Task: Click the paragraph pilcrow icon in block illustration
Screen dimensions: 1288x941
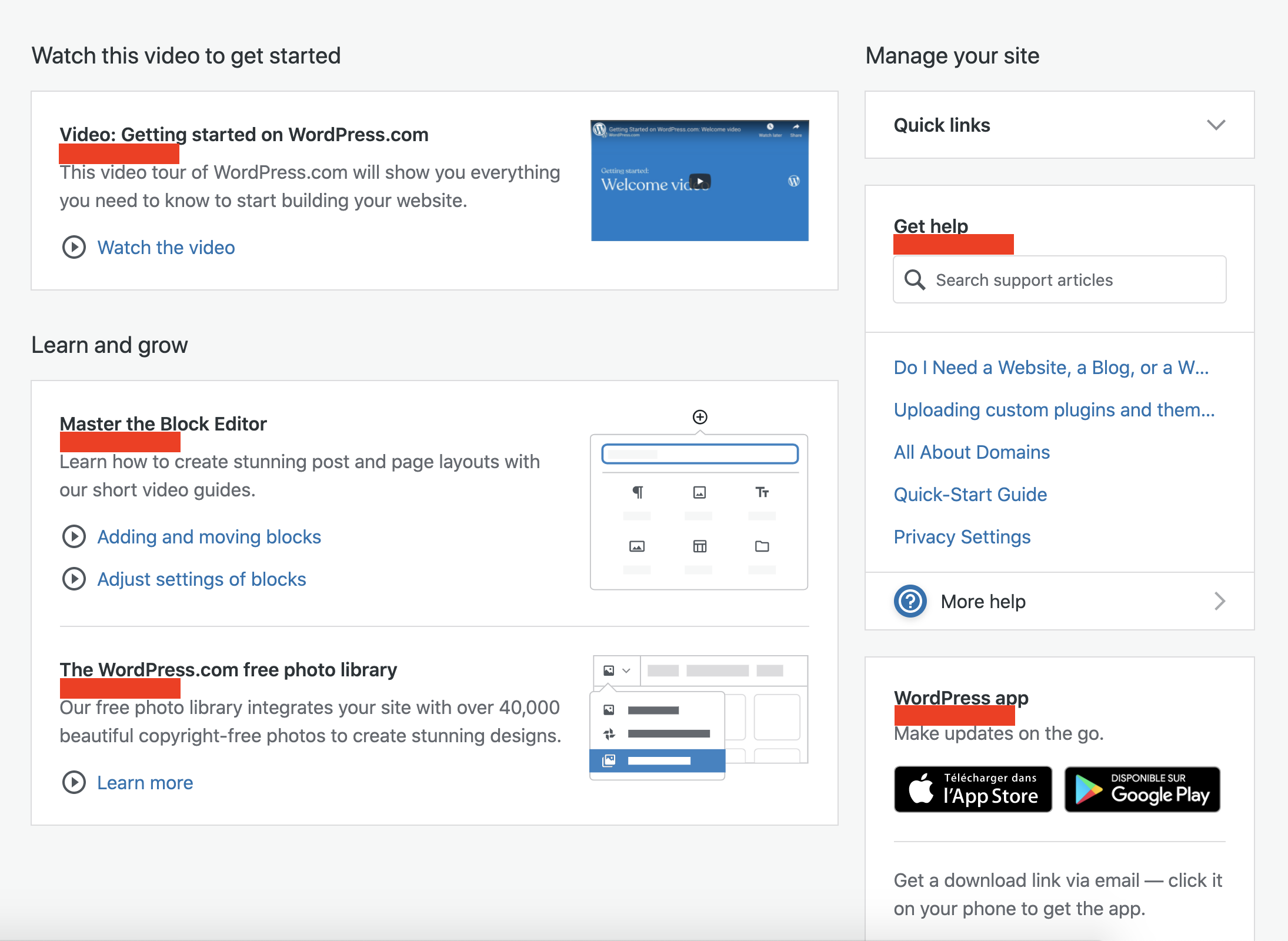Action: [x=638, y=492]
